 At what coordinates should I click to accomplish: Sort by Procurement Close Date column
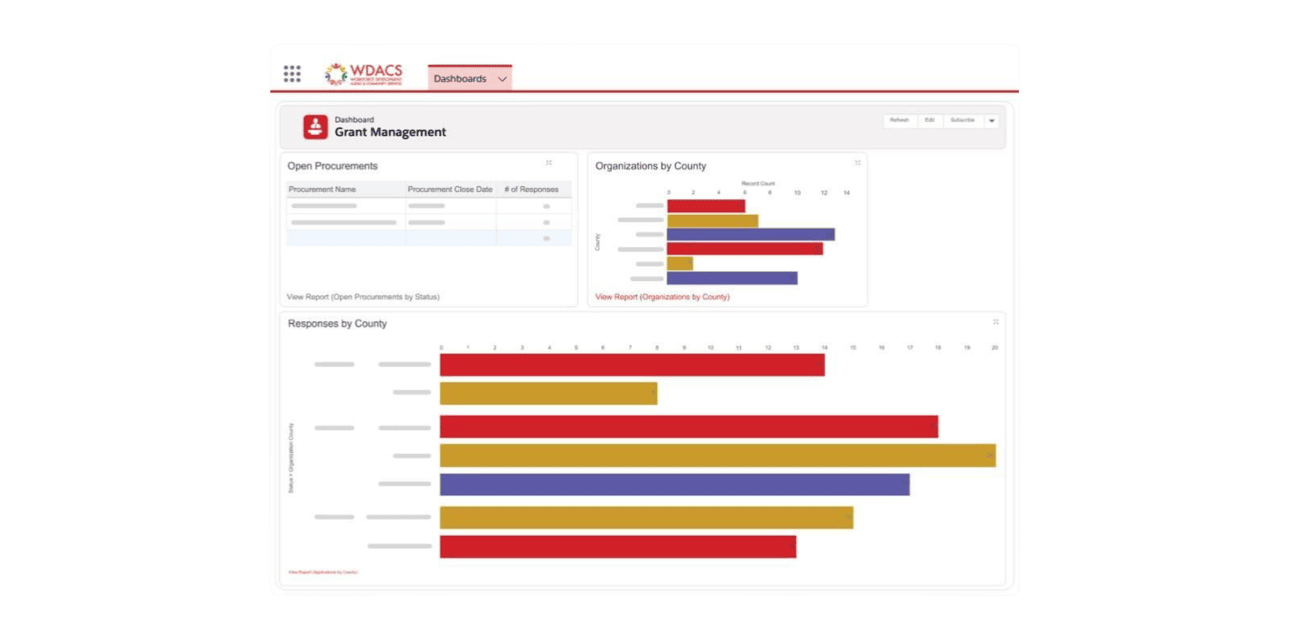(450, 189)
